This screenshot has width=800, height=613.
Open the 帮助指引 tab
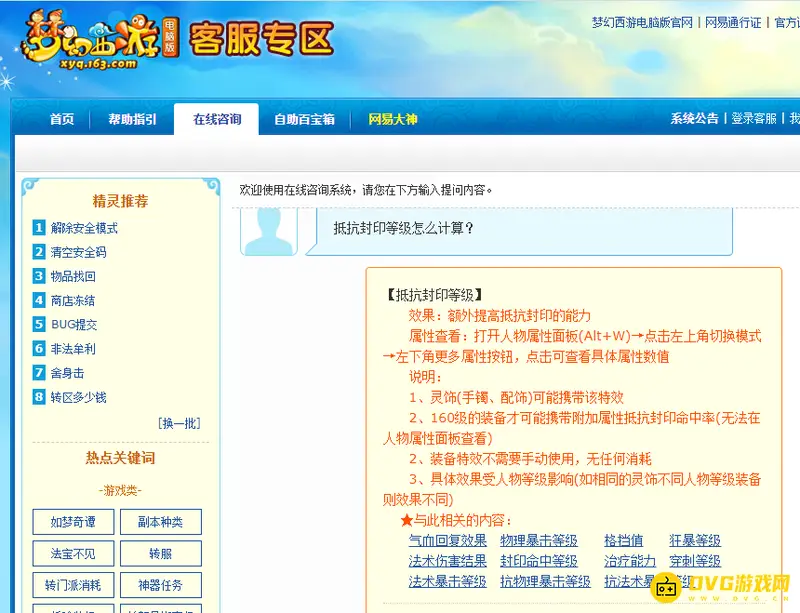pos(132,119)
